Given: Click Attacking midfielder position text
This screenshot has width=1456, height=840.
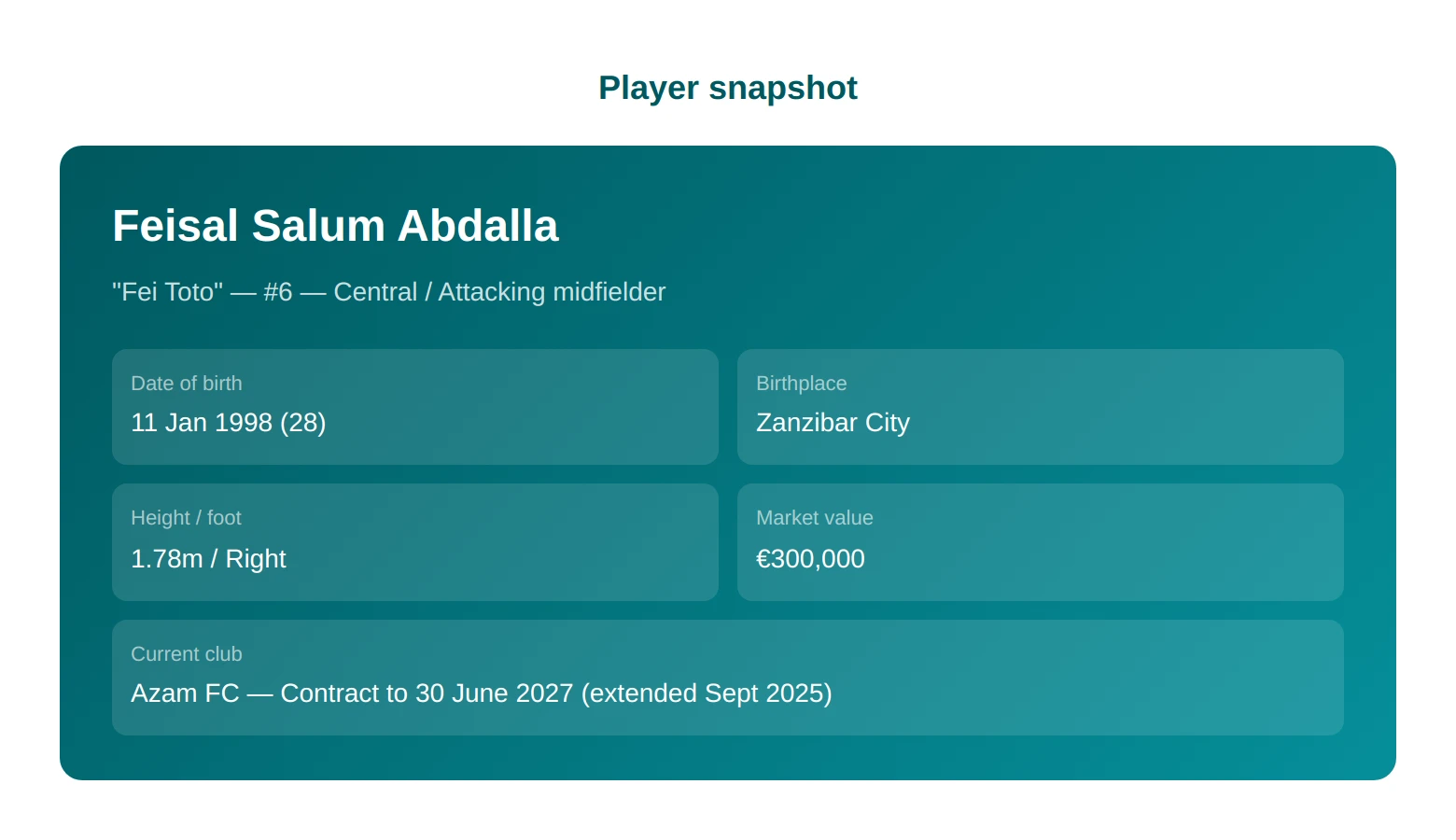Looking at the screenshot, I should pyautogui.click(x=552, y=292).
